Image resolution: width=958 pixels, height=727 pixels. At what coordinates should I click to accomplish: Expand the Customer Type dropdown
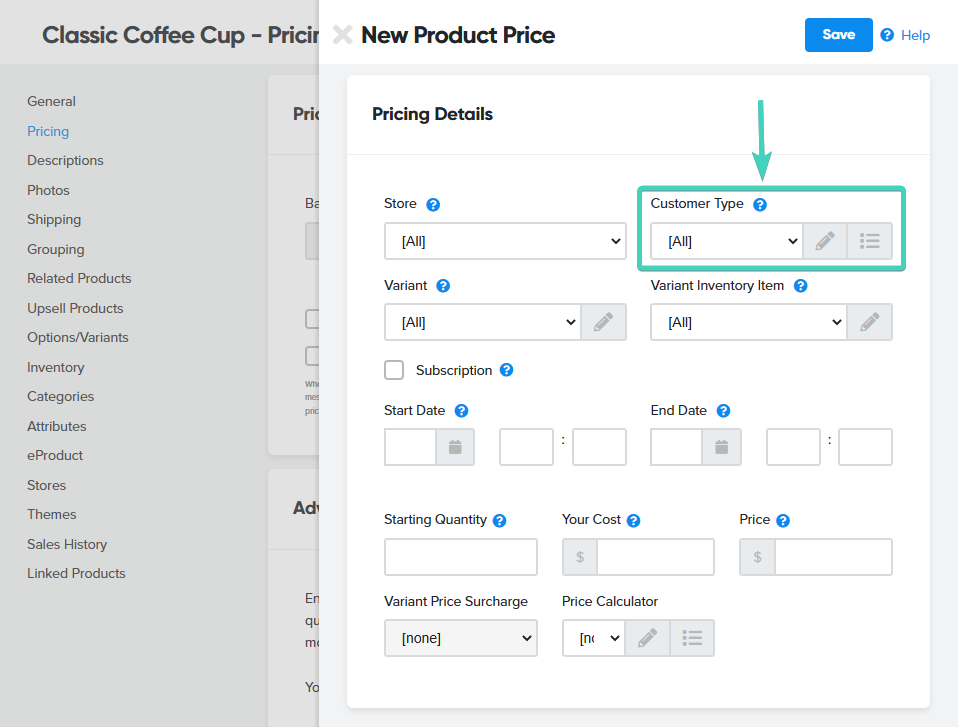click(x=726, y=241)
